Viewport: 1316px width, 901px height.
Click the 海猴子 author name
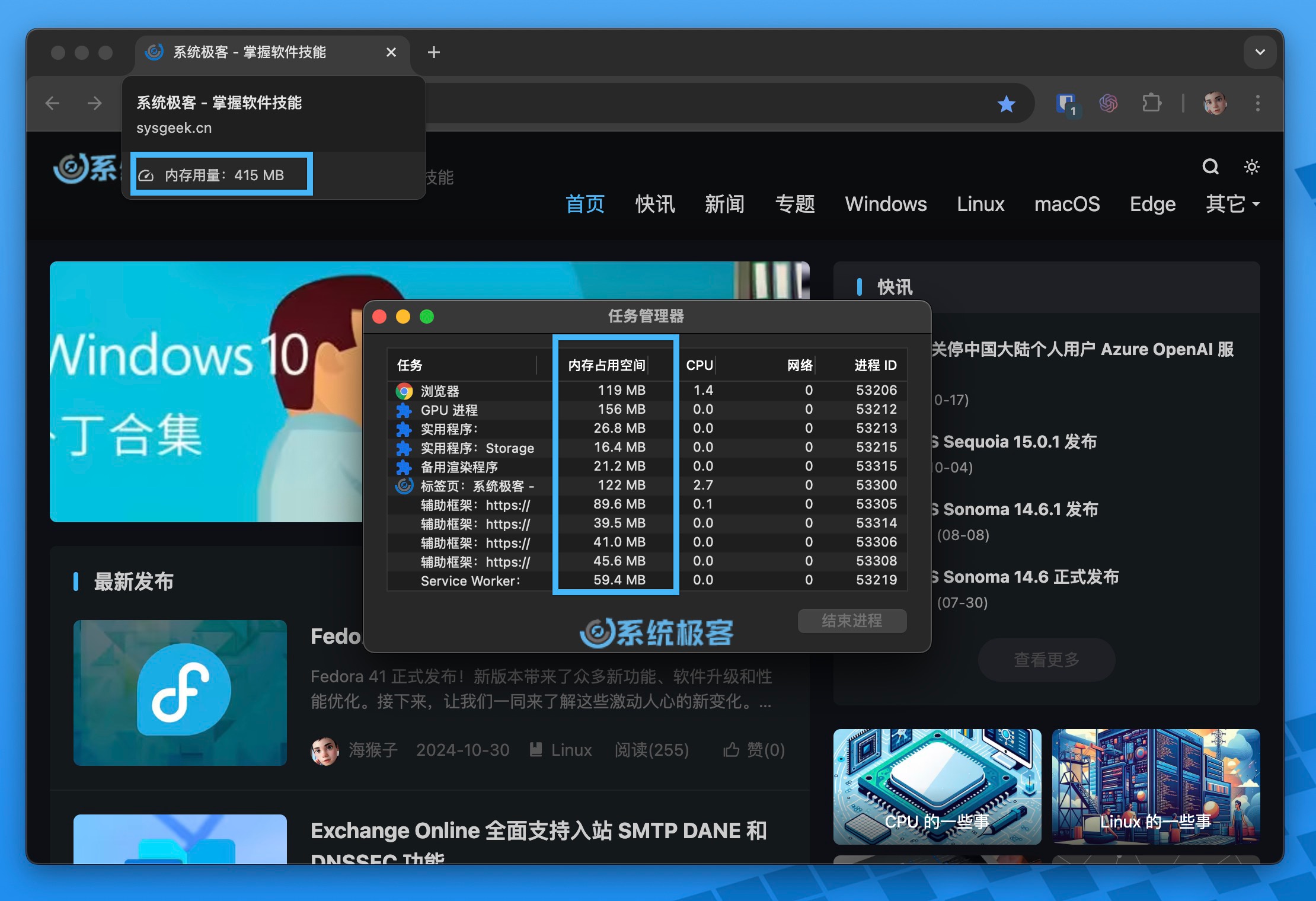point(373,750)
